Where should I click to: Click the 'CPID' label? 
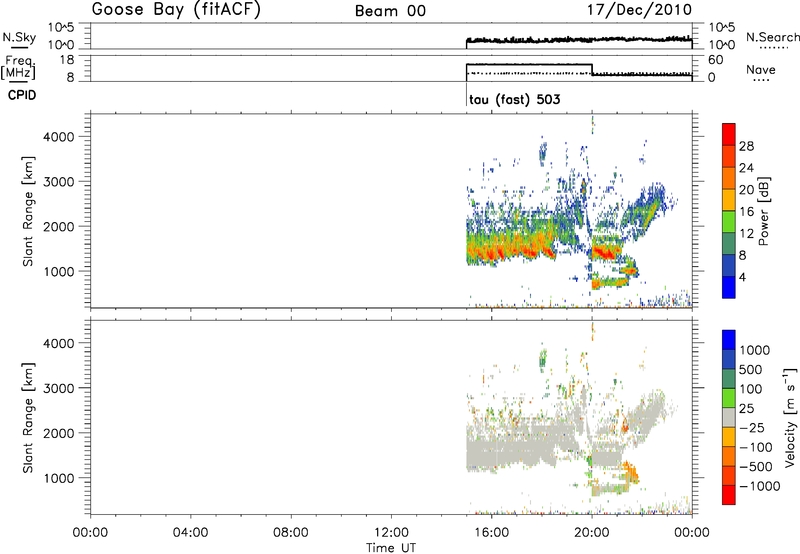22,95
